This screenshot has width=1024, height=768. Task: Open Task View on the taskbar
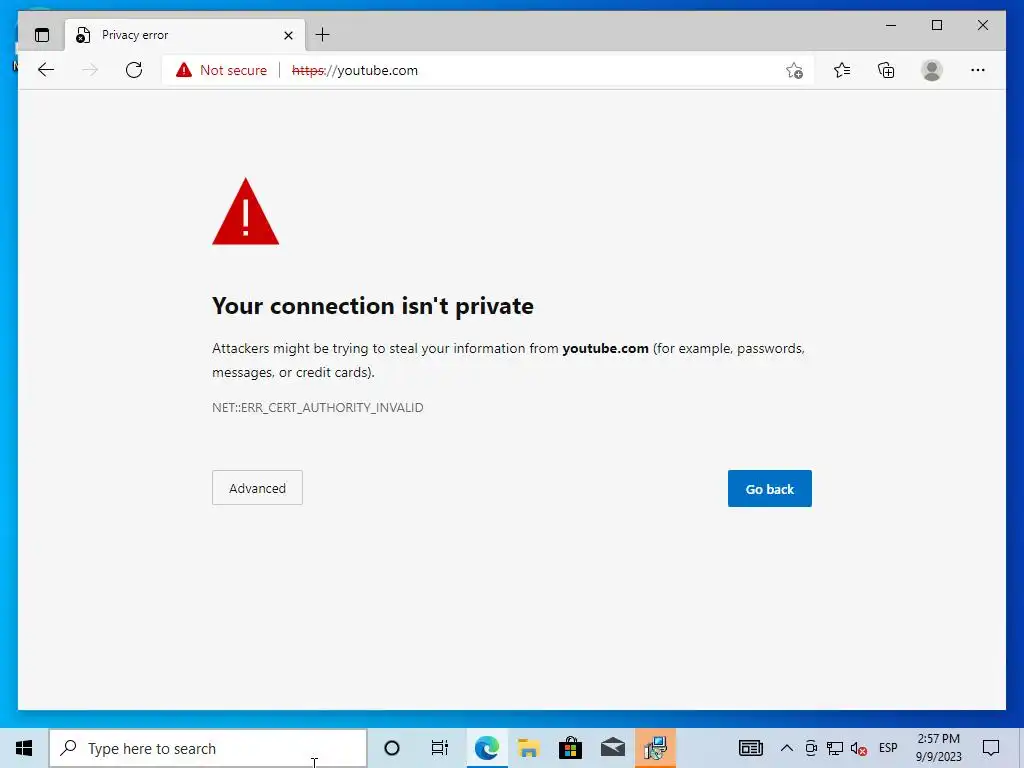440,748
